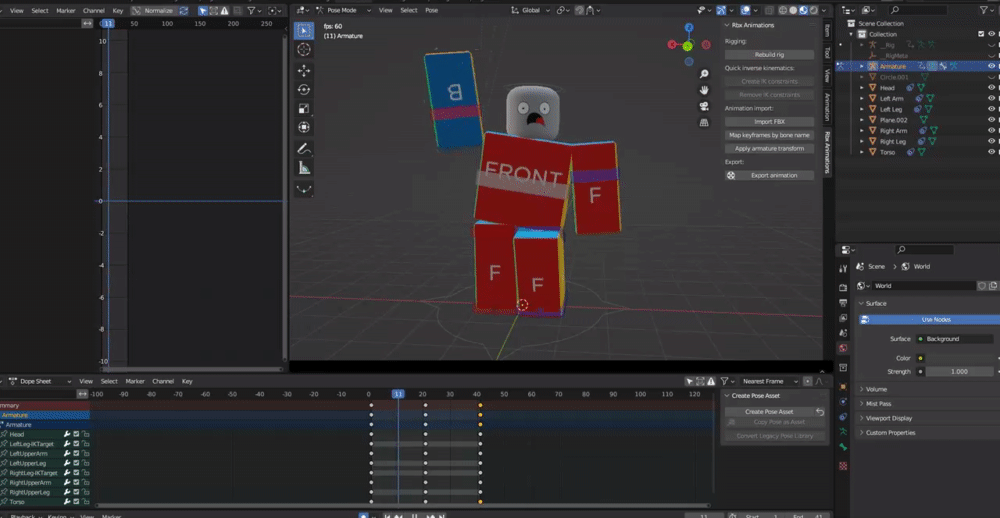Click the zoom view magnifier icon in viewport
The image size is (1000, 518).
(704, 74)
